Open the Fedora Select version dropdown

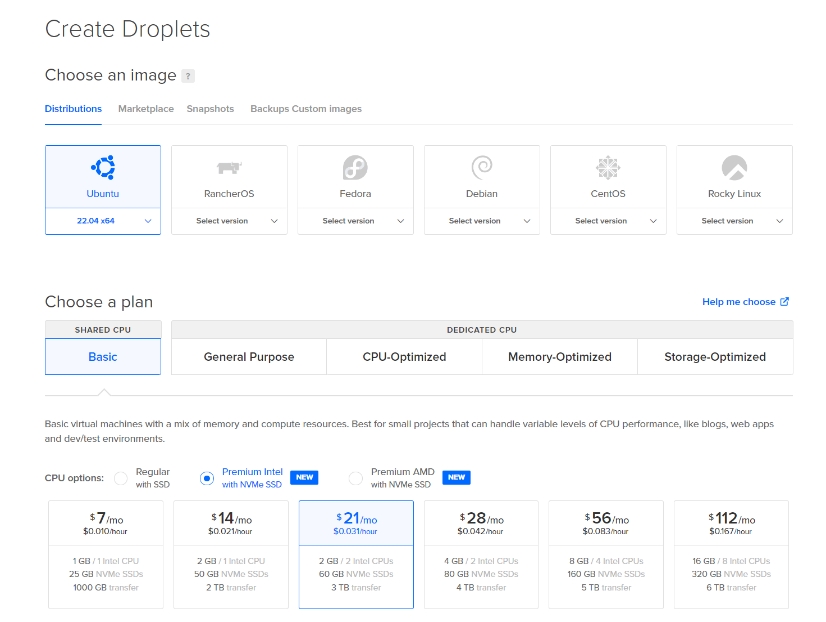tap(355, 221)
